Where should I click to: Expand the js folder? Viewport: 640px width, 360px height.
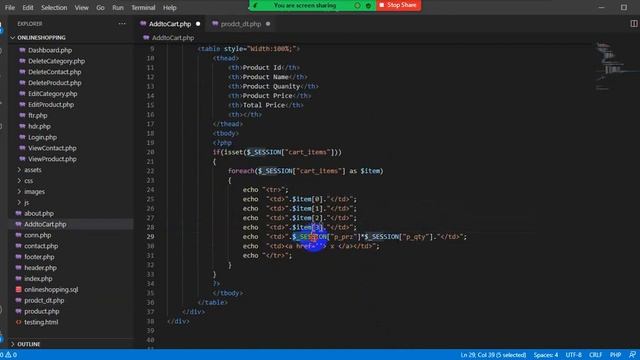27,203
